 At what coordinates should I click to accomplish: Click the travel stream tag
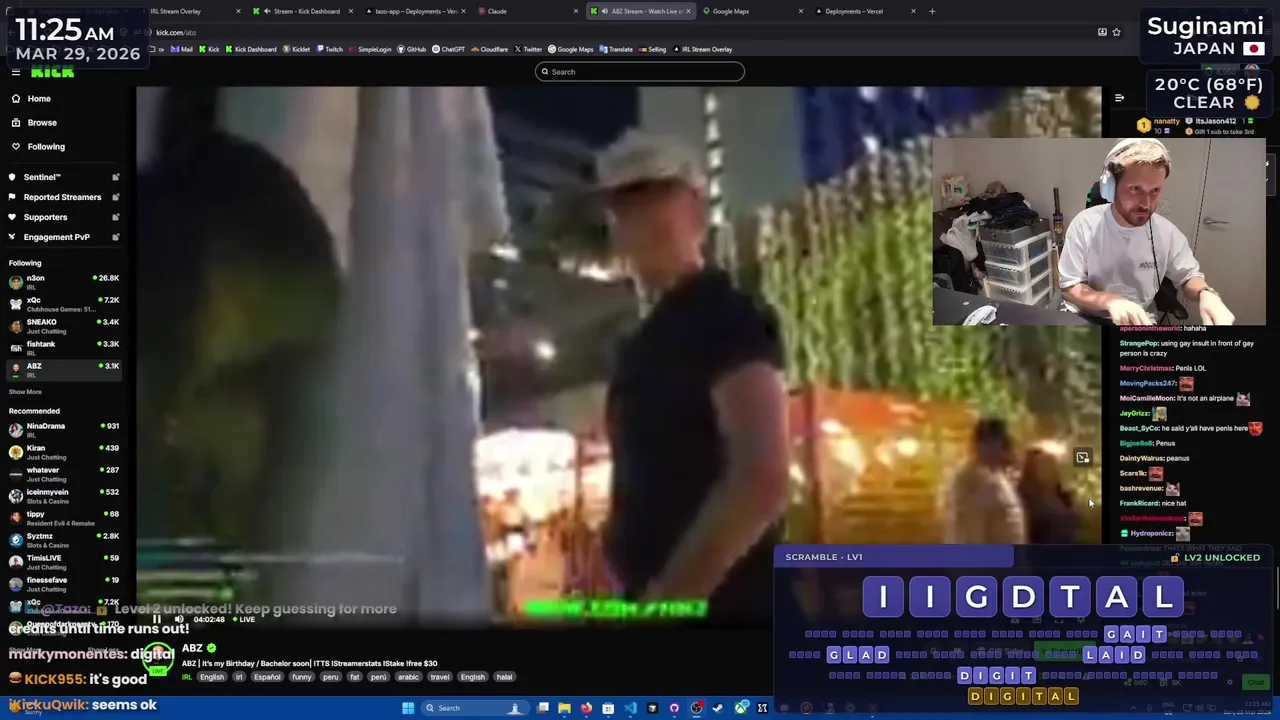point(440,677)
